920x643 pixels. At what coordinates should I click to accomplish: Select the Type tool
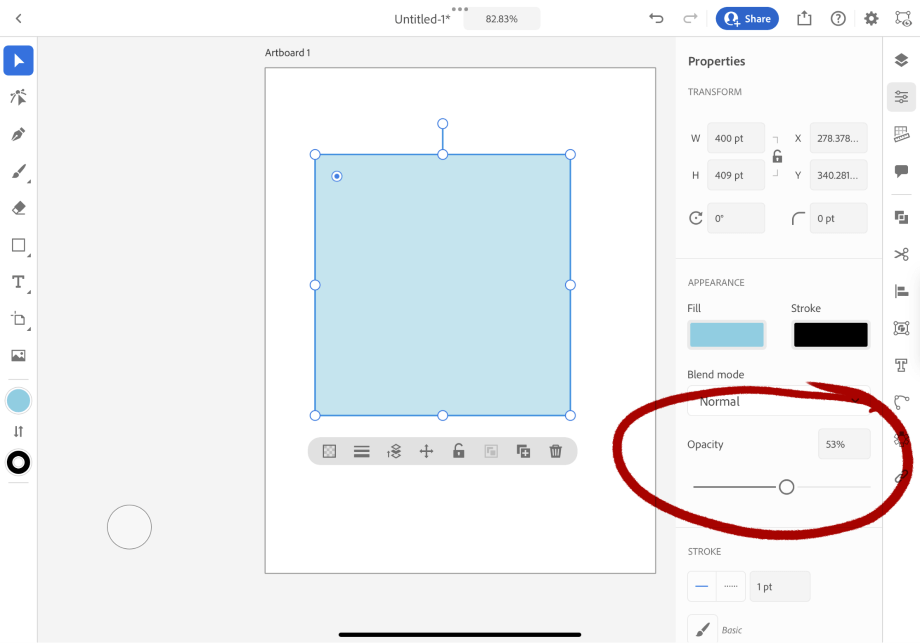point(18,282)
